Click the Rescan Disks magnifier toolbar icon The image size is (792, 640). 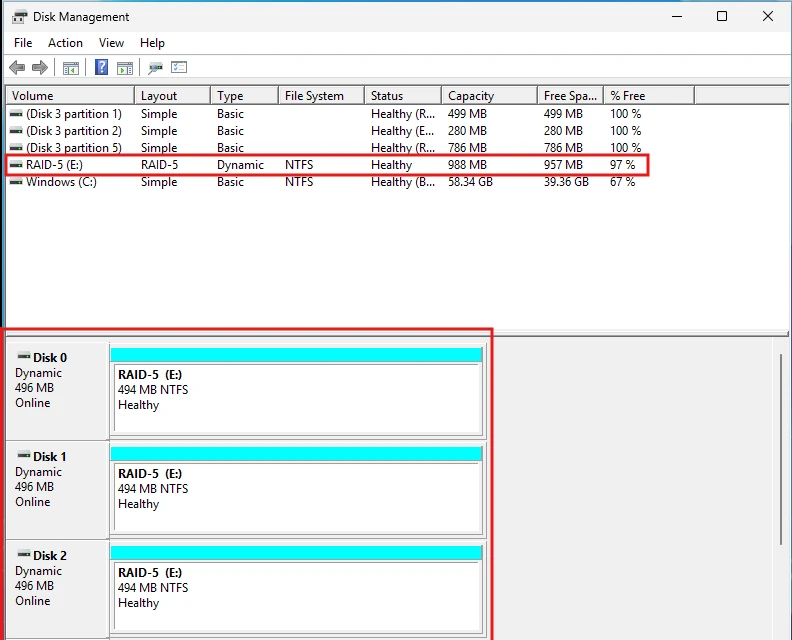(155, 68)
